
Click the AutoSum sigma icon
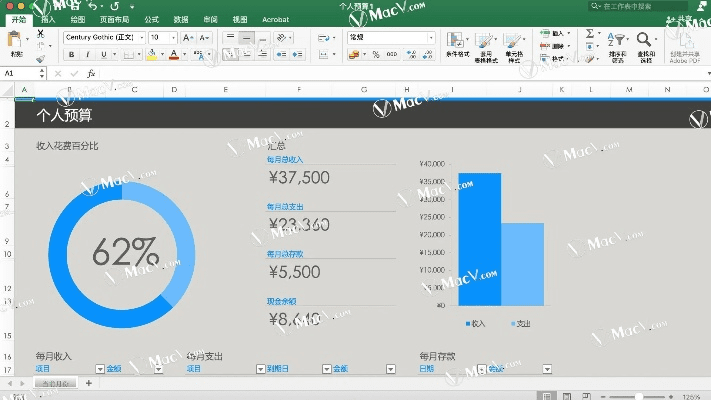tap(590, 33)
